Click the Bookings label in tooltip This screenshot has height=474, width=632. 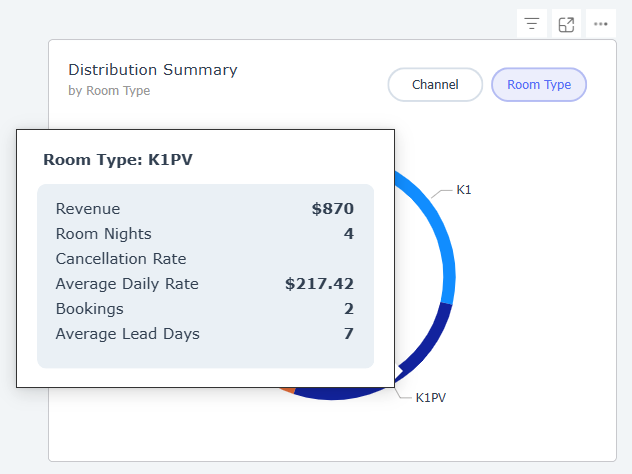point(90,309)
